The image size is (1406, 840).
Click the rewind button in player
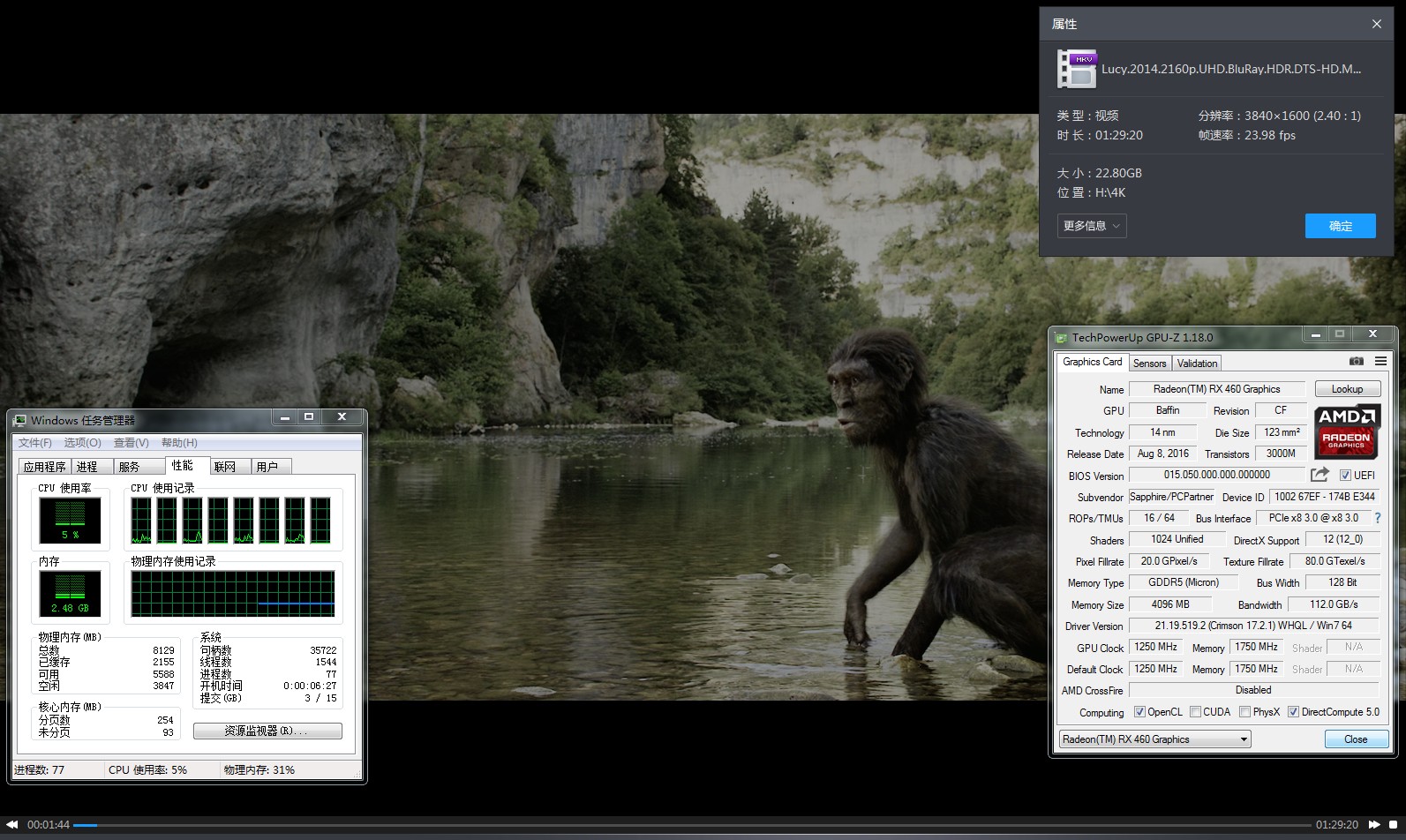(12, 825)
